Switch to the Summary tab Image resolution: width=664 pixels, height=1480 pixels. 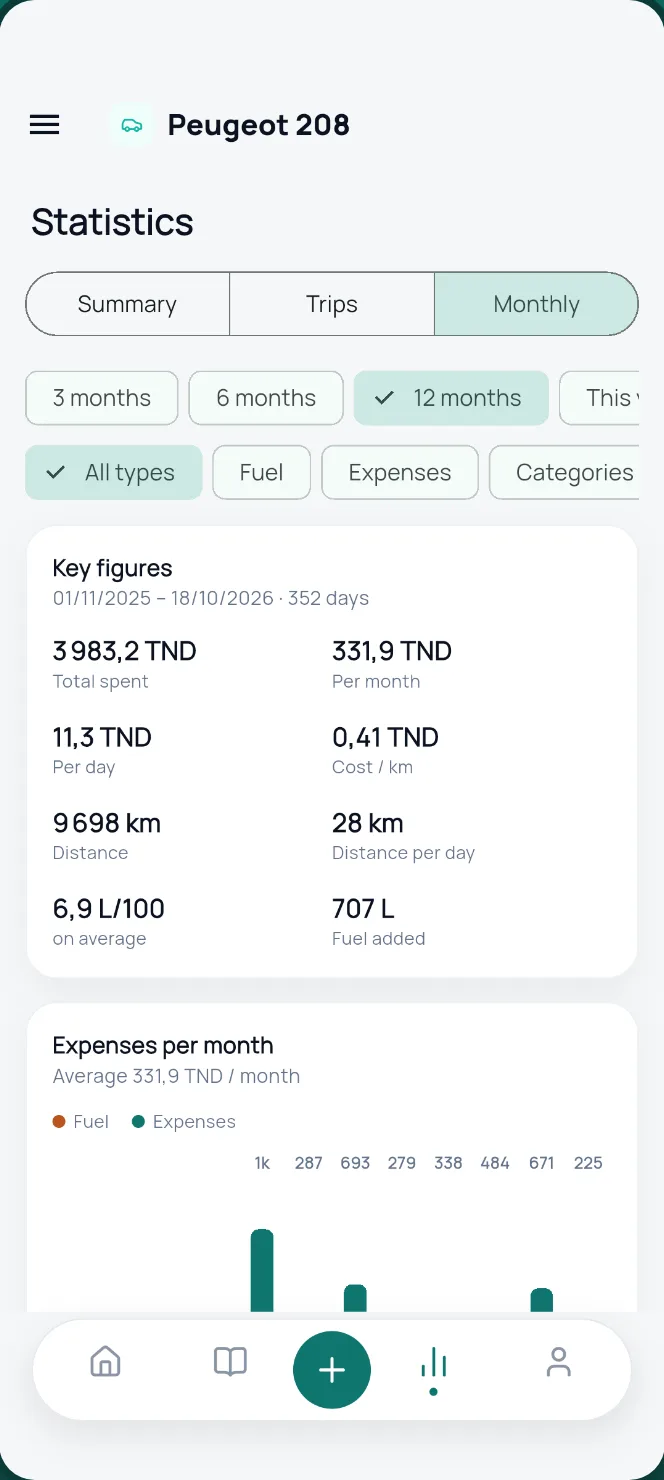(127, 304)
